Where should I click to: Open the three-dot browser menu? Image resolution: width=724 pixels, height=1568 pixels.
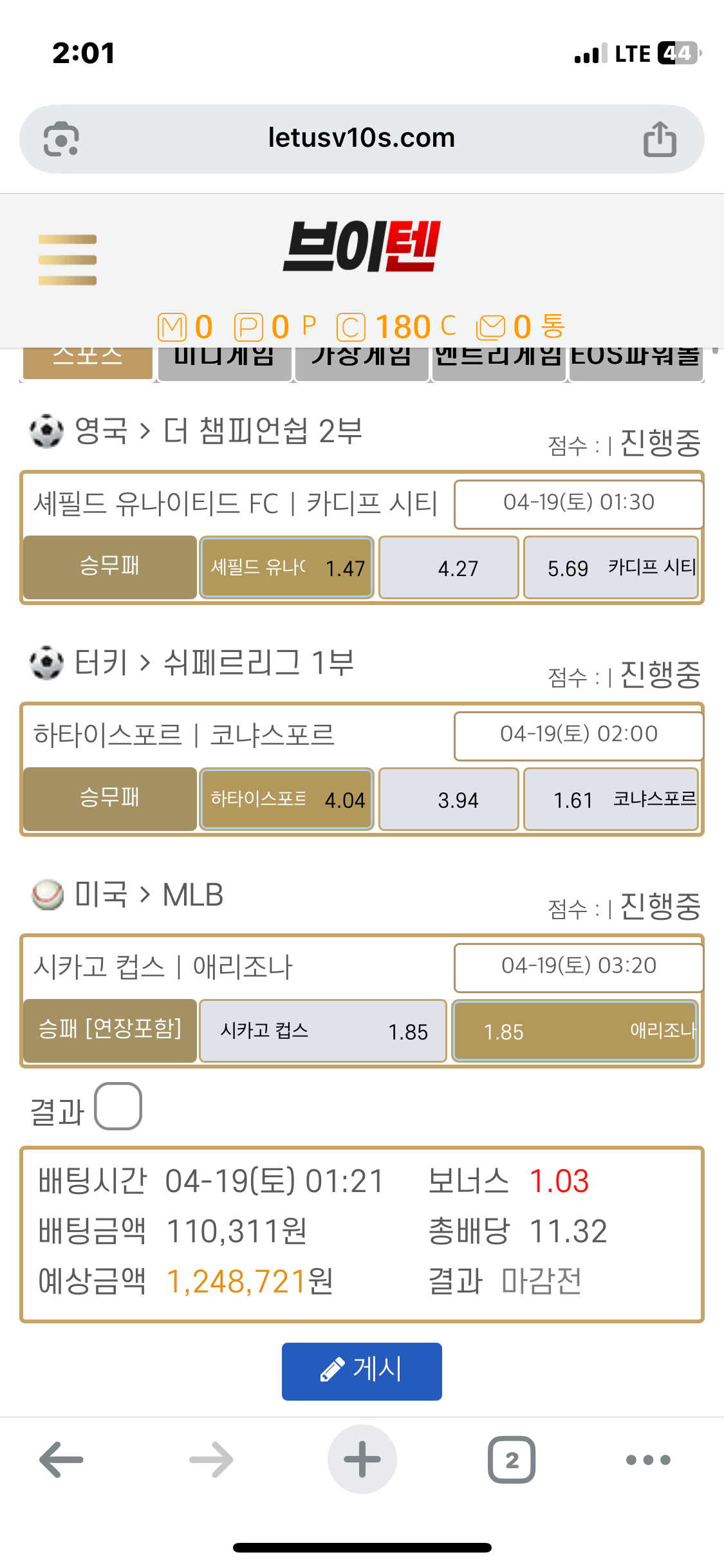tap(648, 1460)
